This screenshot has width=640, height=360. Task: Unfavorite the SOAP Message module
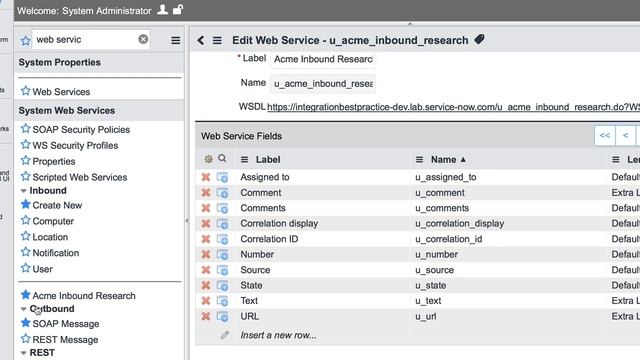[26, 323]
